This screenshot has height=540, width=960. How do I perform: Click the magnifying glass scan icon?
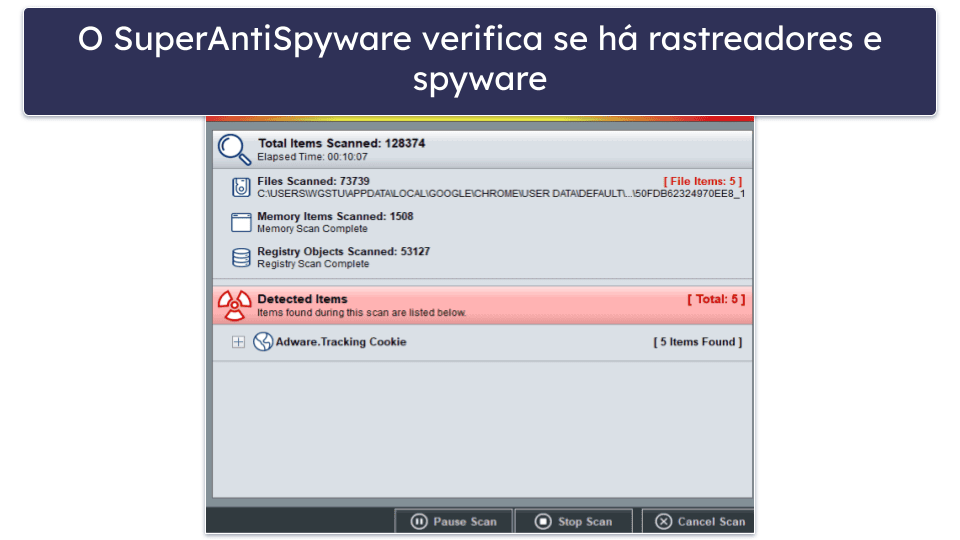[234, 149]
